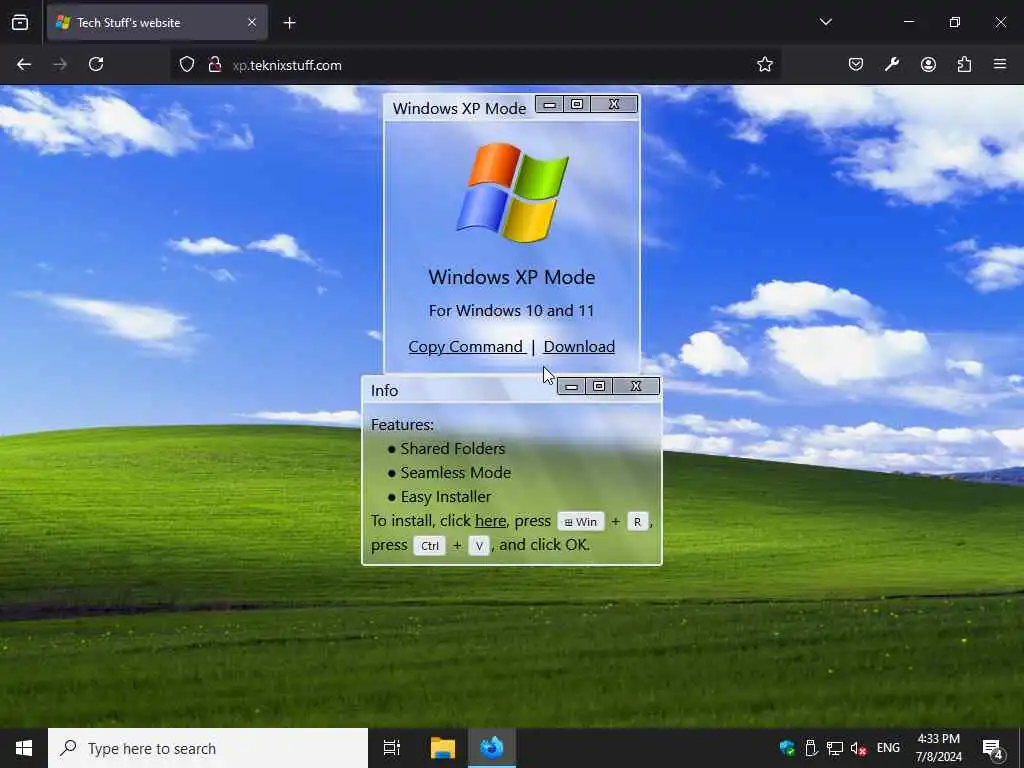This screenshot has height=768, width=1024.
Task: Restore down the Firefox browser window
Action: pos(955,22)
